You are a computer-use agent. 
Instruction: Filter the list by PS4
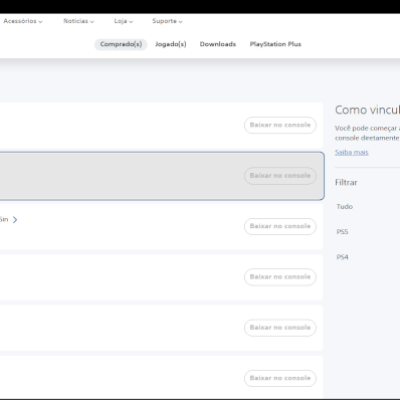pyautogui.click(x=342, y=257)
